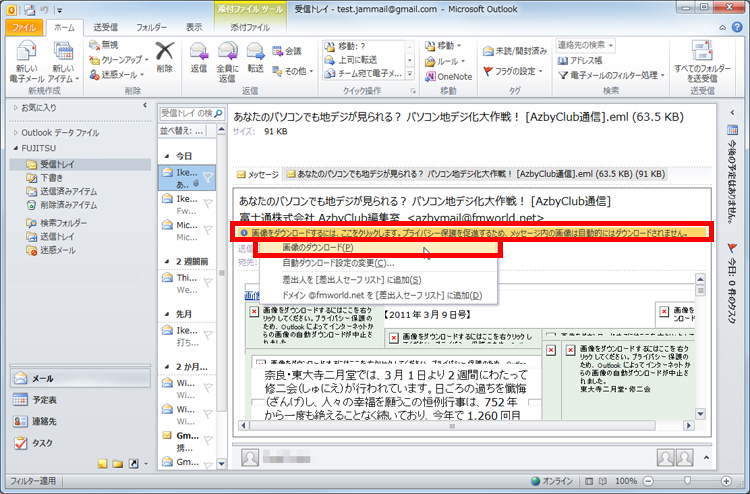The height and width of the screenshot is (494, 750).
Task: Click the zoom in plus button
Action: click(726, 481)
